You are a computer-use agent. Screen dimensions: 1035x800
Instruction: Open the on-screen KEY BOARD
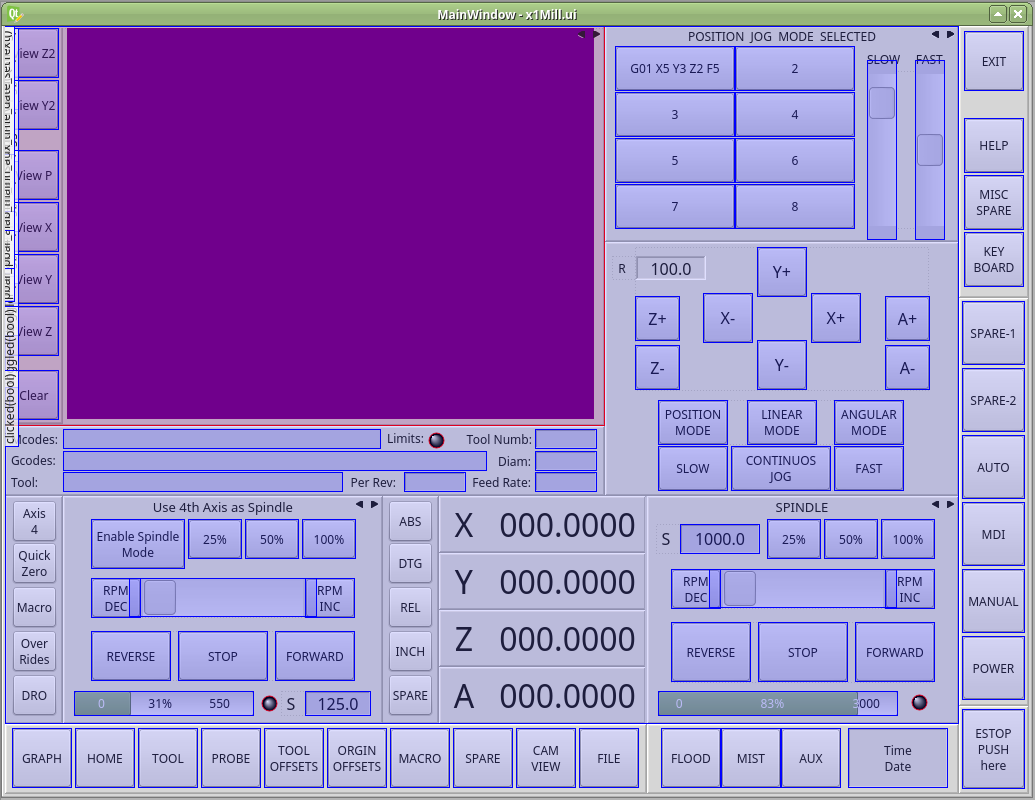993,259
